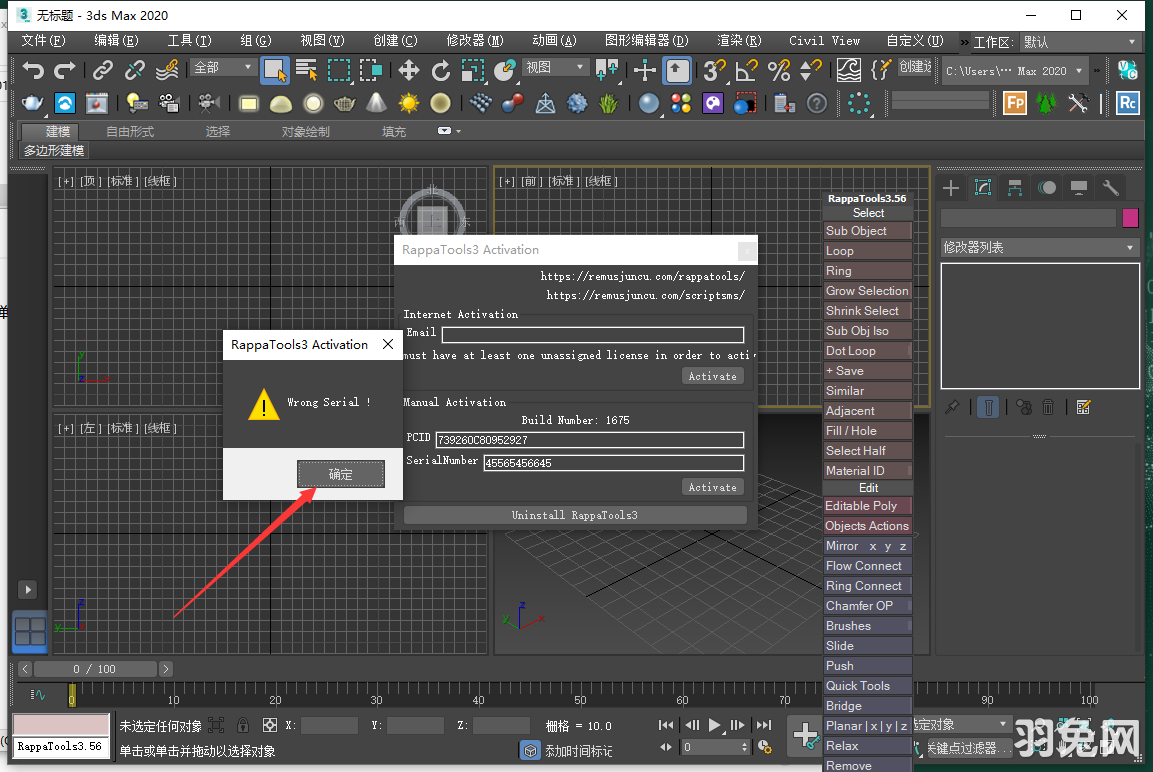Click the animation time slider

95,668
